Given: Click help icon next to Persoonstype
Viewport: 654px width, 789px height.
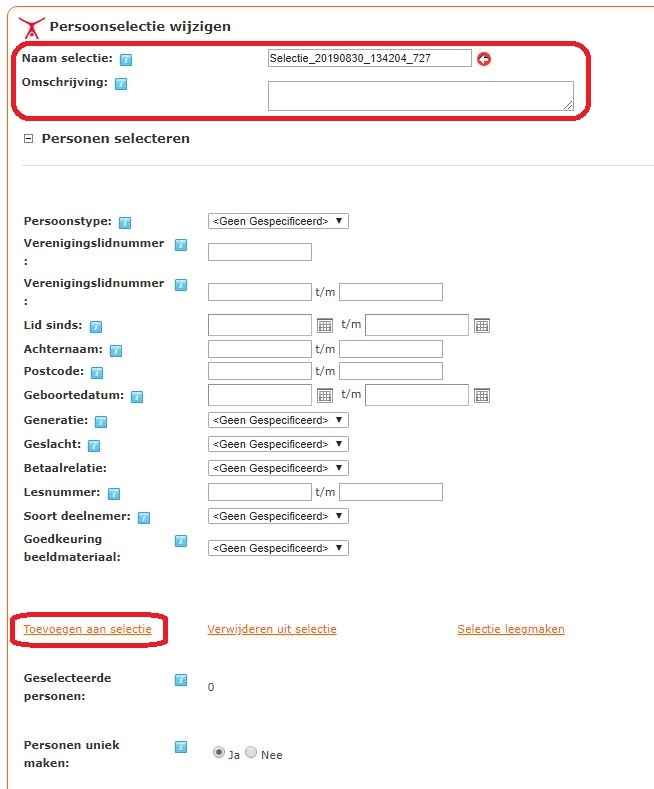Looking at the screenshot, I should pyautogui.click(x=125, y=222).
